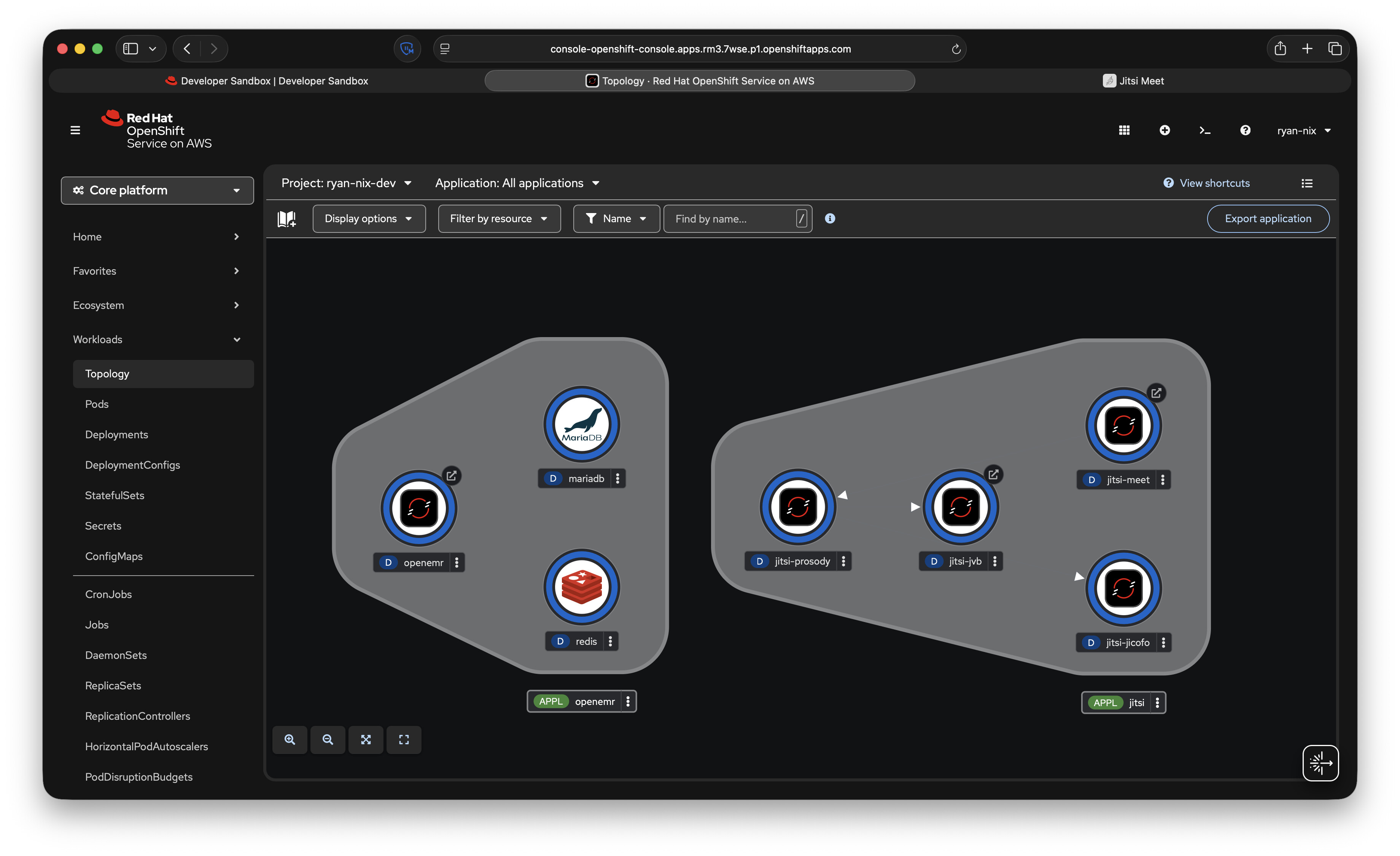Select Deployments in the sidebar
This screenshot has width=1400, height=856.
tap(116, 434)
